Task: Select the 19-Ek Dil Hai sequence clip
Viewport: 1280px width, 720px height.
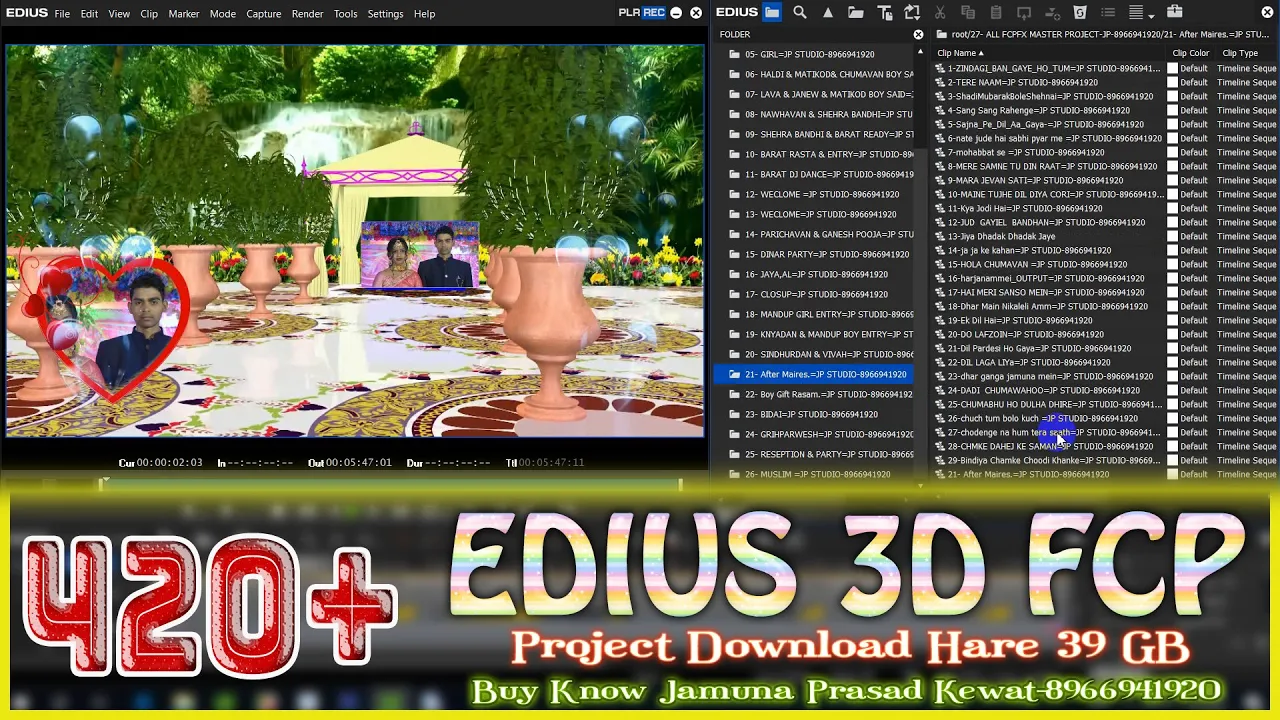Action: [1019, 320]
